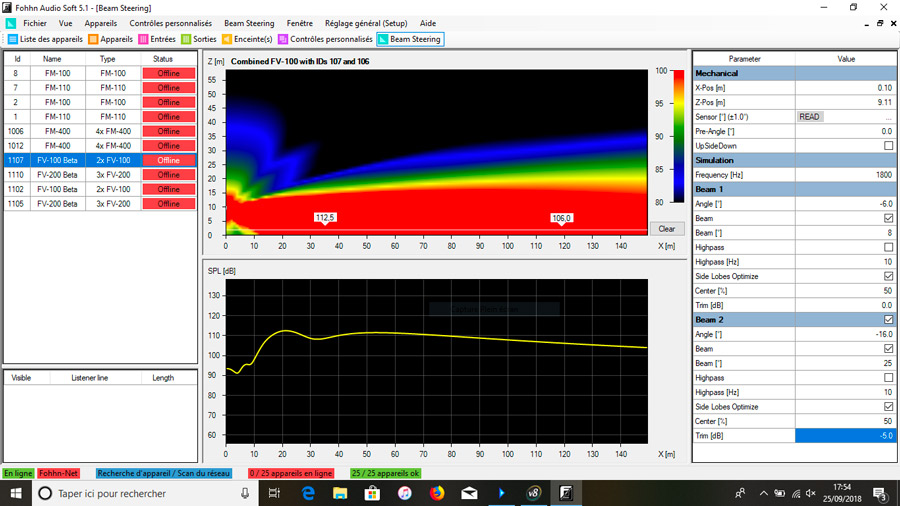Open People icon in system tray

(740, 493)
